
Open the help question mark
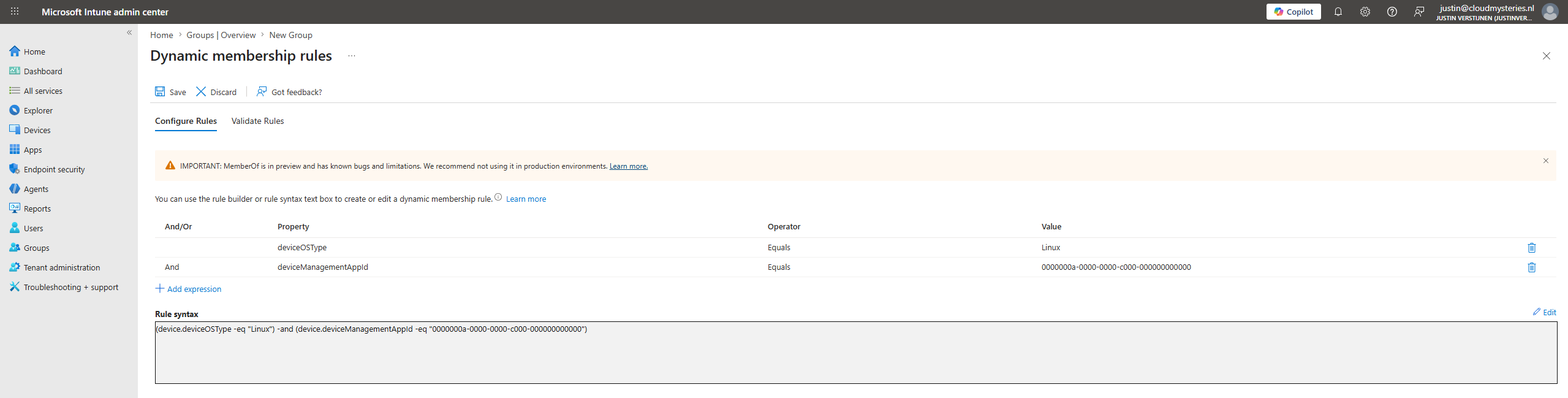click(x=1392, y=12)
